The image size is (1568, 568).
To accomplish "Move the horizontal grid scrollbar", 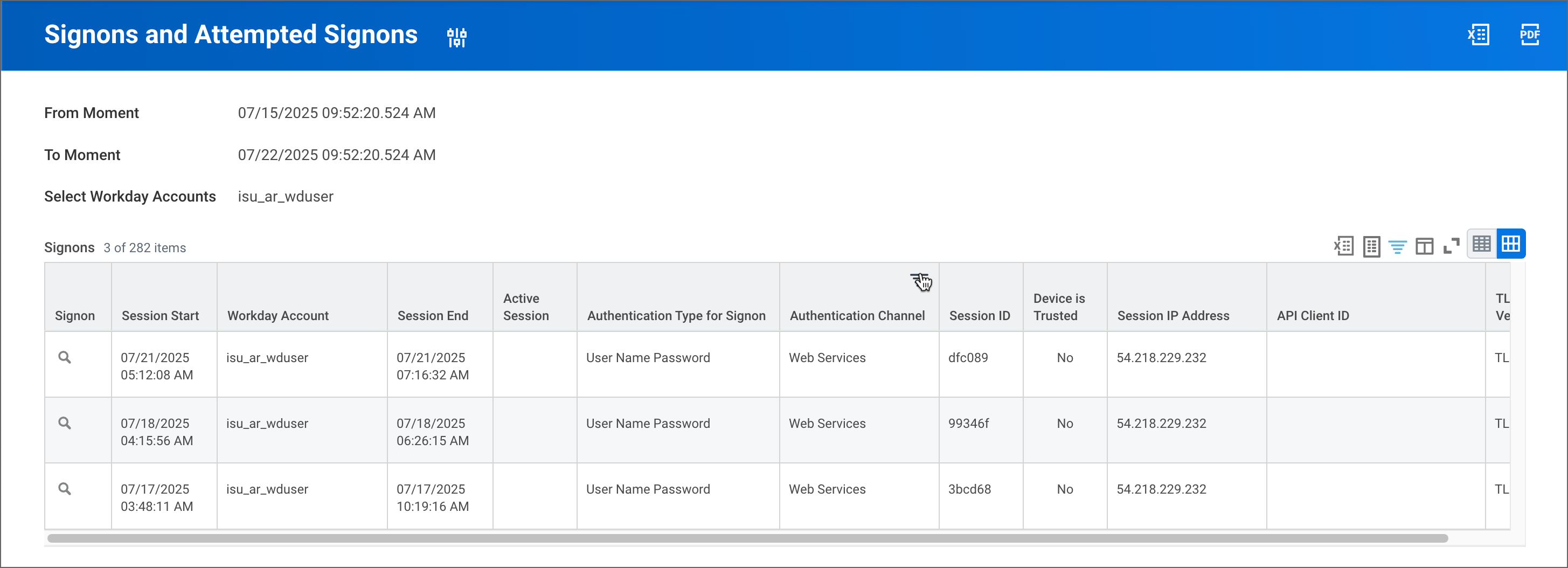I will (747, 538).
